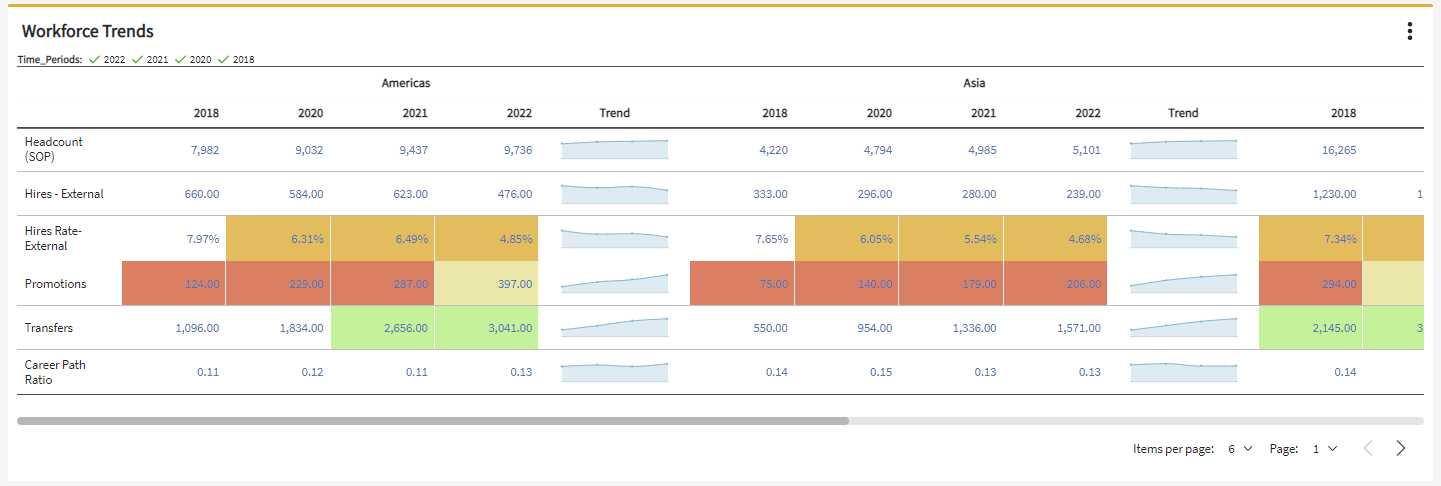Click red Americas 2018 Promotions cell
This screenshot has width=1441, height=486.
click(174, 284)
